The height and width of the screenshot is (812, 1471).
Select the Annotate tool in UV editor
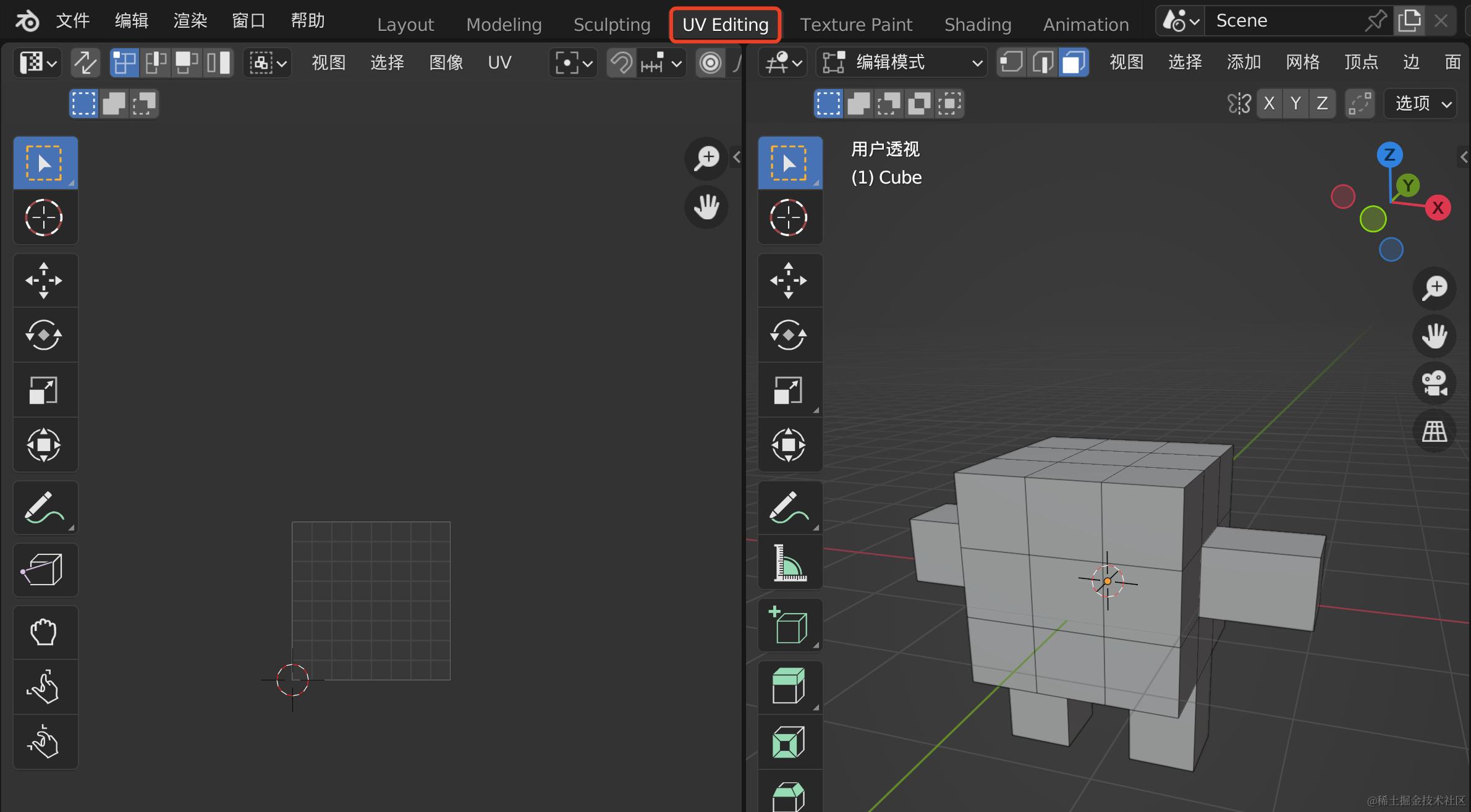pos(44,508)
